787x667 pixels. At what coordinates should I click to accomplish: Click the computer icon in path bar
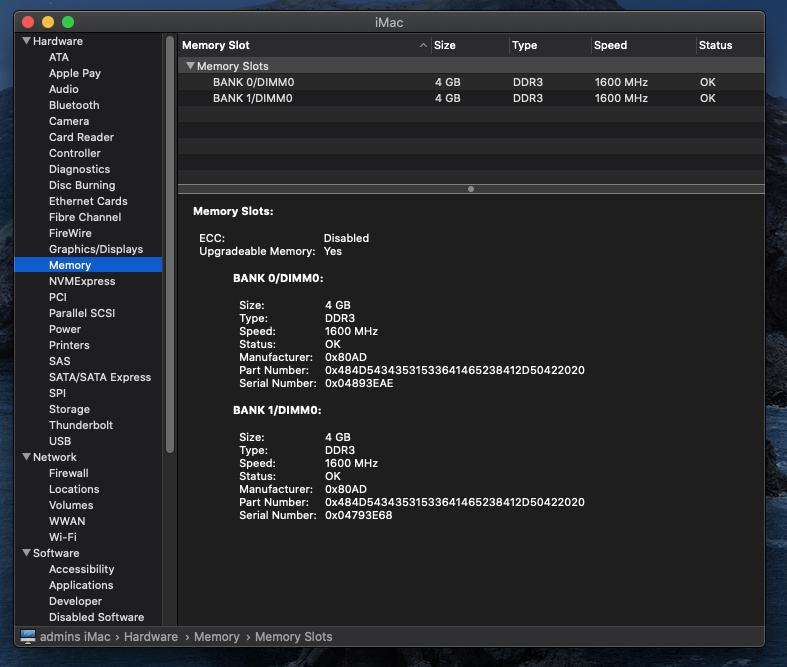click(x=27, y=637)
